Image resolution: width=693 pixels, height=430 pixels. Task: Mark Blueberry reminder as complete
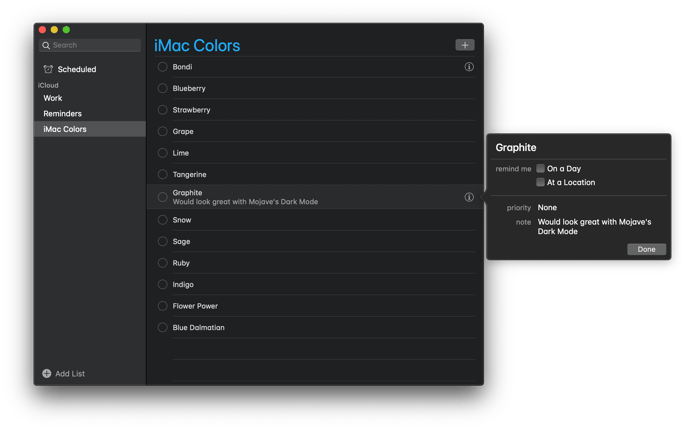point(163,88)
